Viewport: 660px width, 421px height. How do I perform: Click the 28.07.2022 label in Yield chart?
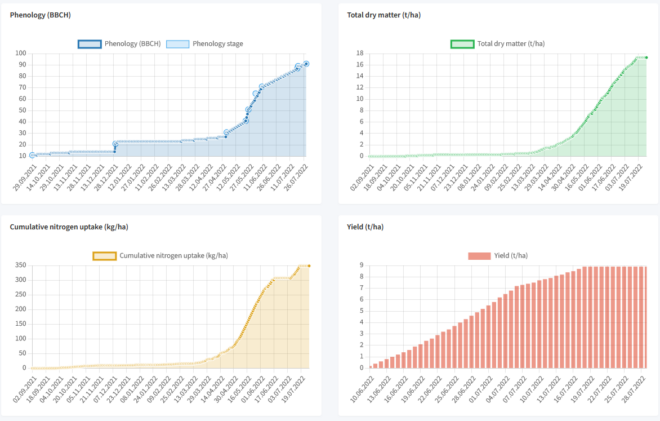pyautogui.click(x=633, y=390)
